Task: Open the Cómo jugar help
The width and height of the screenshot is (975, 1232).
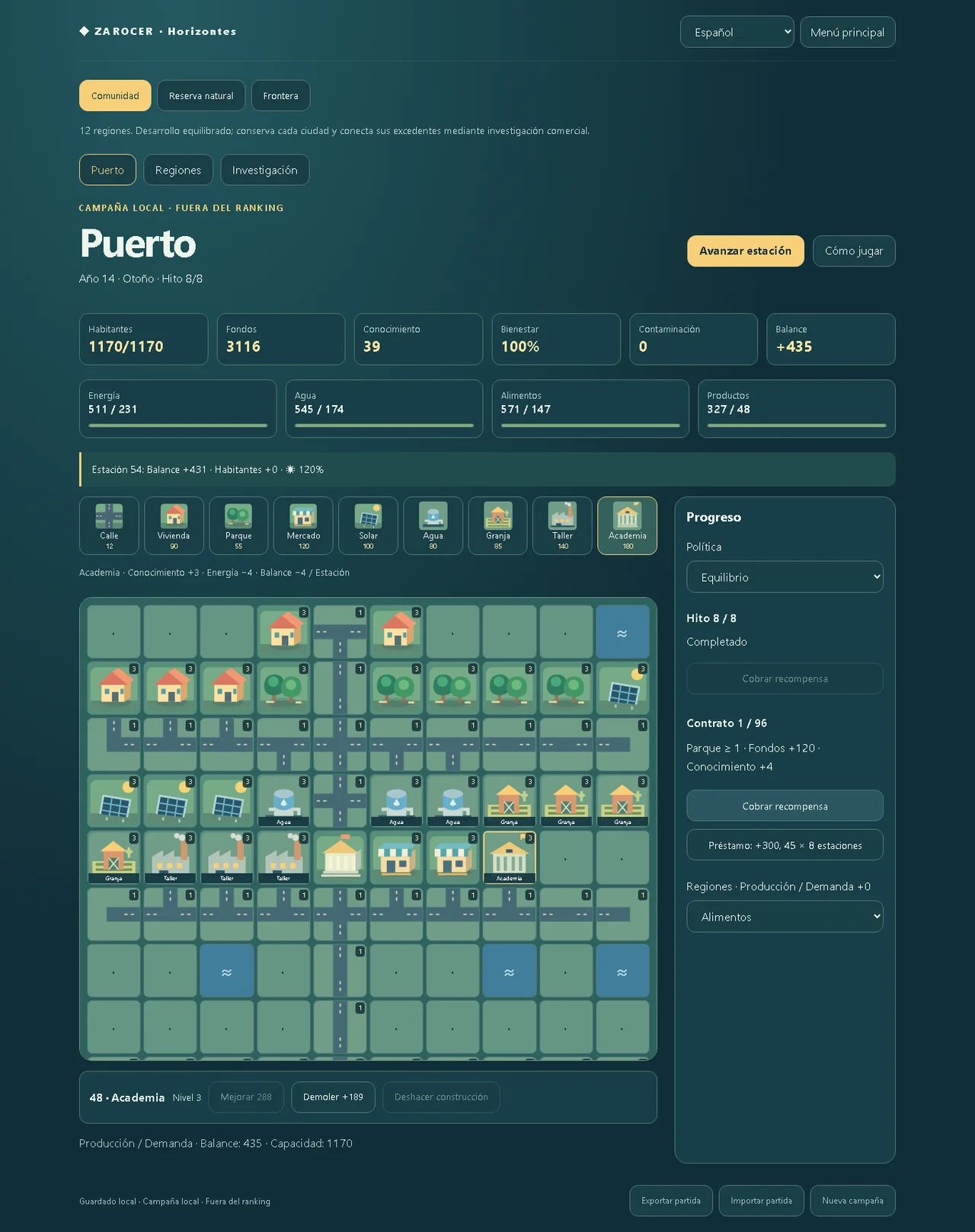Action: point(854,251)
